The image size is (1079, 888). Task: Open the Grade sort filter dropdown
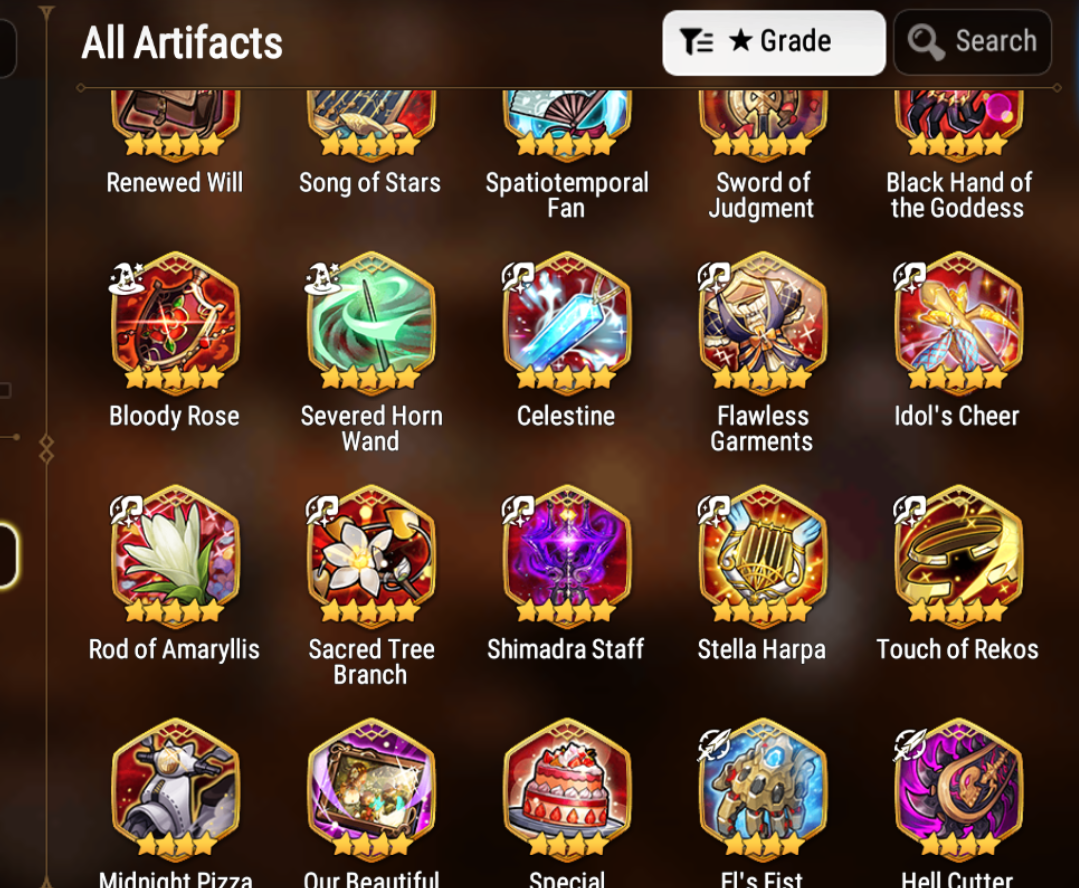coord(773,42)
